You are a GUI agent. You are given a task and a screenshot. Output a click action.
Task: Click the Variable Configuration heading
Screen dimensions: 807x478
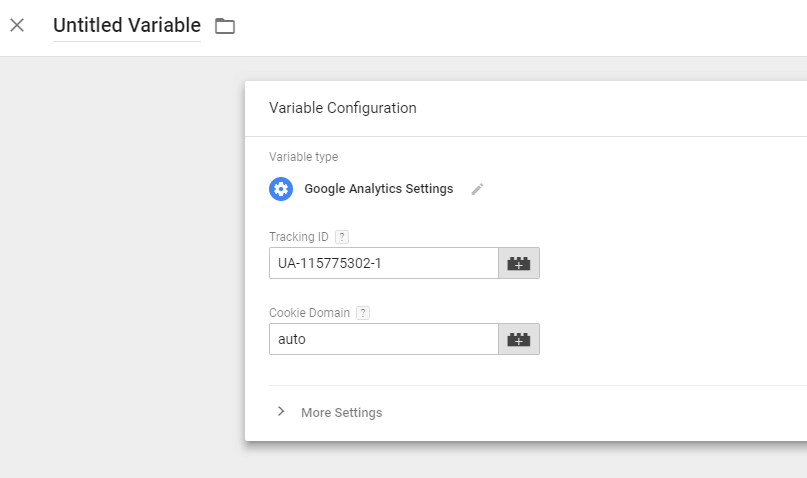pyautogui.click(x=343, y=108)
